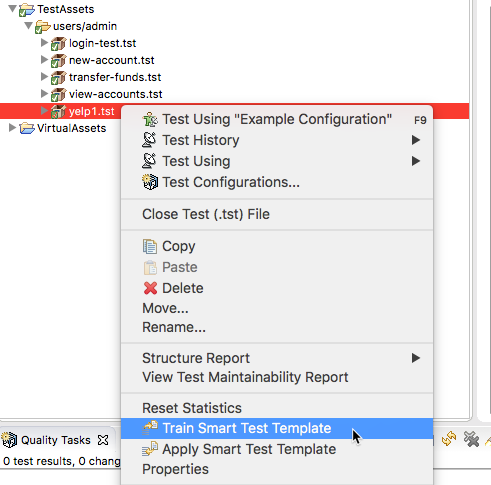
Task: Click the yellow refresh arrows toolbar icon
Action: [449, 438]
